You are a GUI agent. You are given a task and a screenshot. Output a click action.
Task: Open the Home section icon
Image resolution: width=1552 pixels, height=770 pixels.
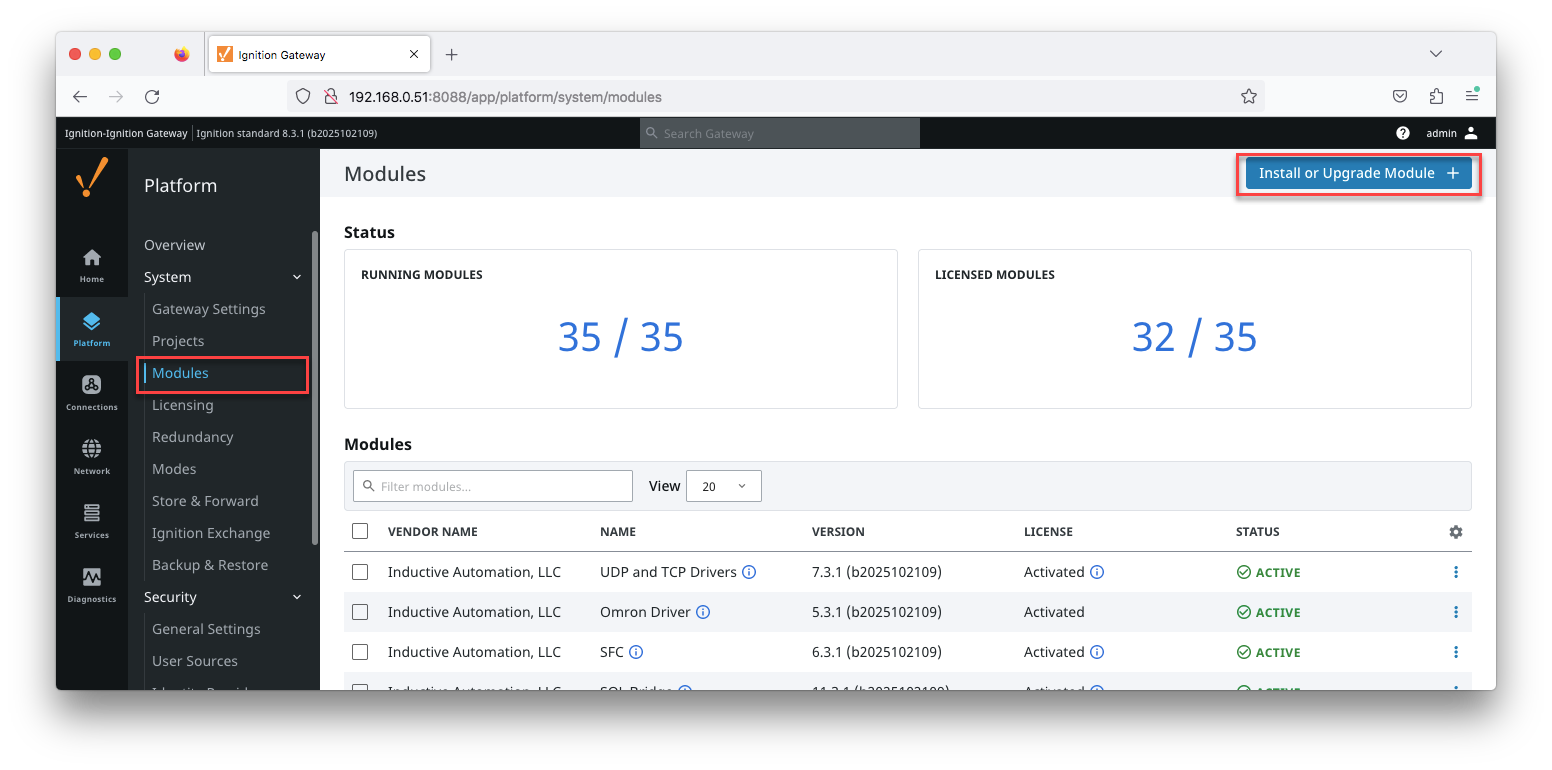click(x=92, y=264)
